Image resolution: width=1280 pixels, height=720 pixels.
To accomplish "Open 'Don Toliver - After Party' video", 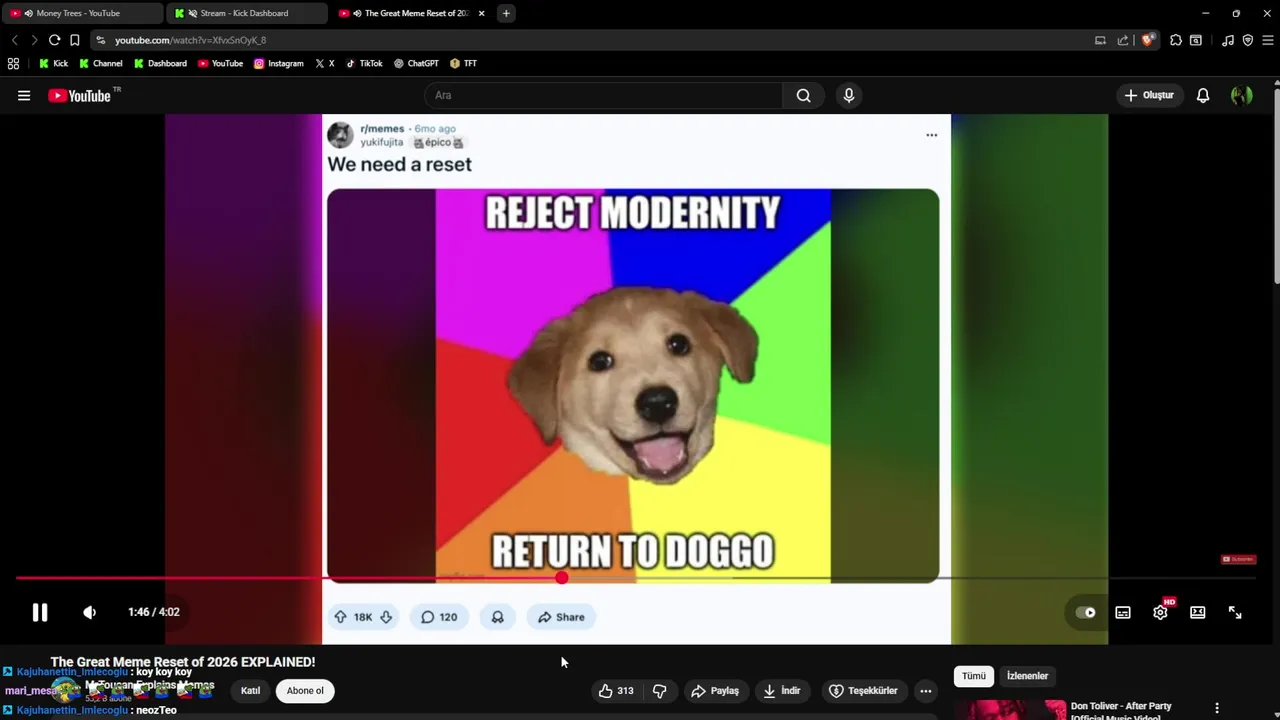I will [1120, 706].
